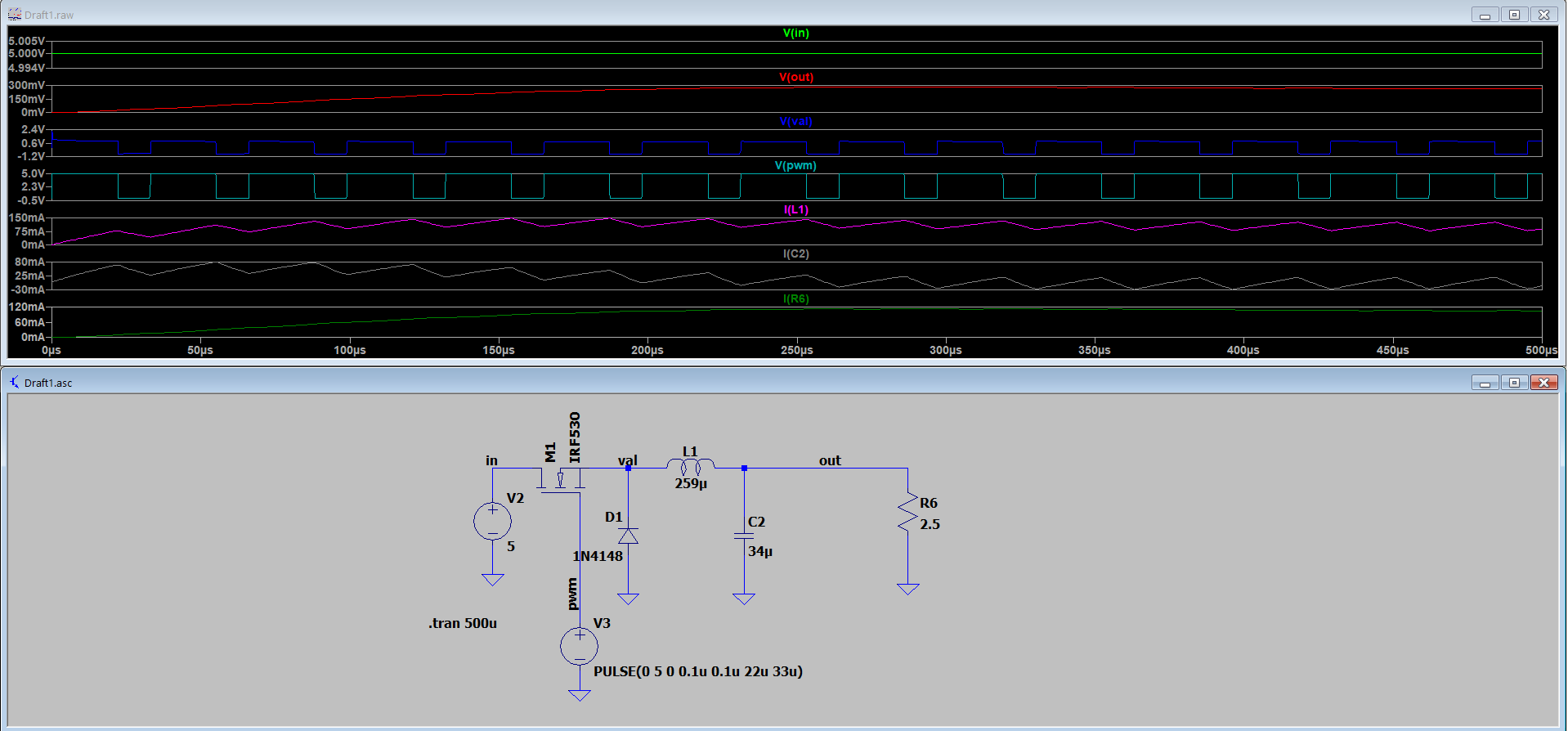Click the 120mA axis label of I(R6)

pyautogui.click(x=26, y=307)
